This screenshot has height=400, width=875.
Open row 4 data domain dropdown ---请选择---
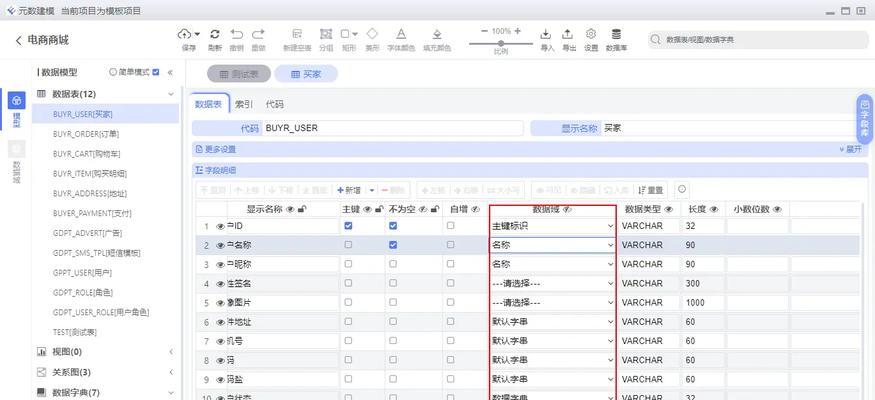click(552, 283)
